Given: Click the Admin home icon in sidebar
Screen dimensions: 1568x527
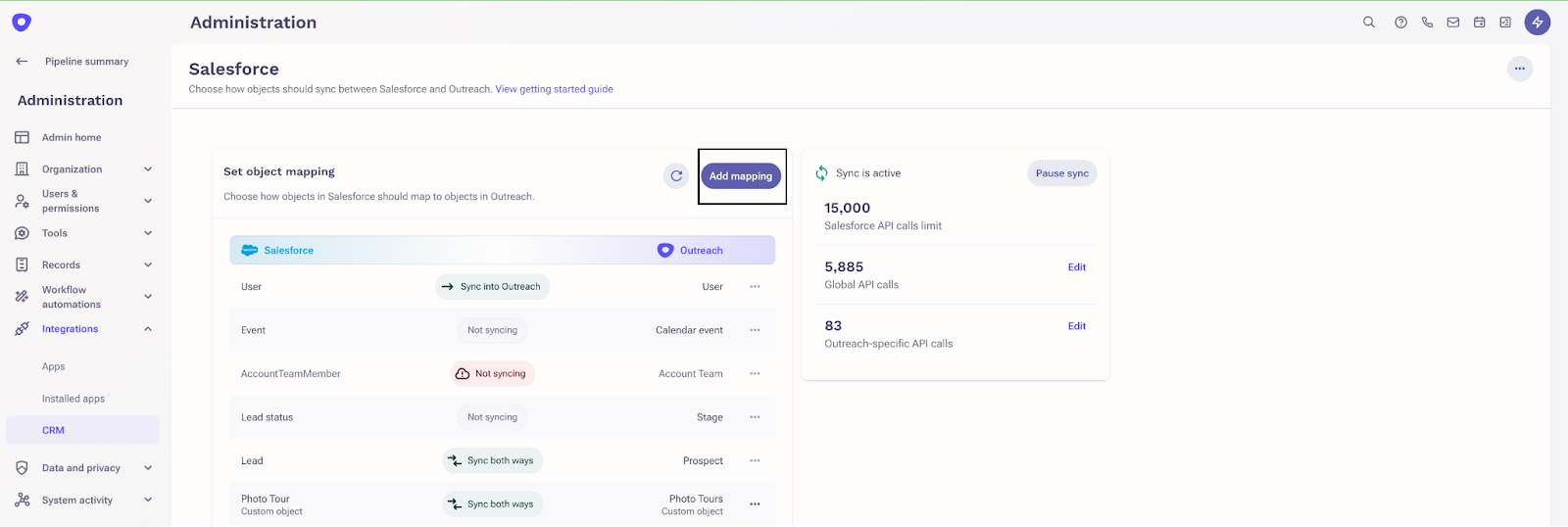Looking at the screenshot, I should click(22, 137).
